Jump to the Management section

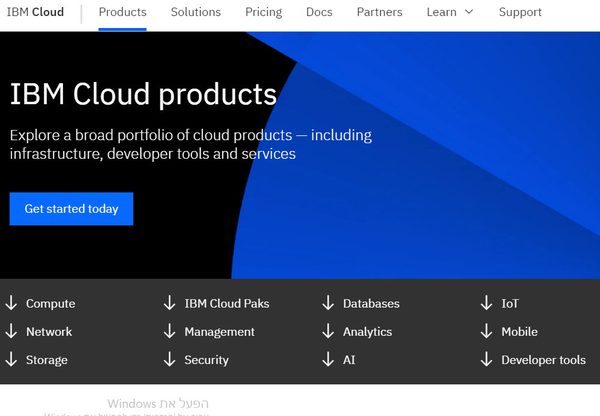[x=219, y=332]
